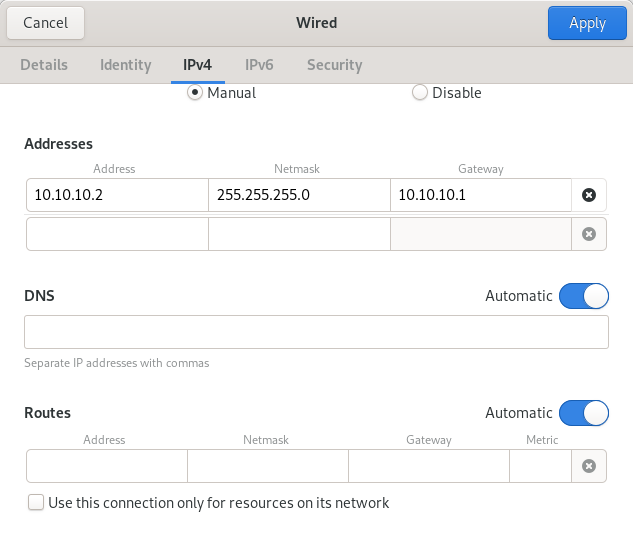Edit the 10.10.10.1 gateway field
The width and height of the screenshot is (633, 538).
pyautogui.click(x=481, y=195)
